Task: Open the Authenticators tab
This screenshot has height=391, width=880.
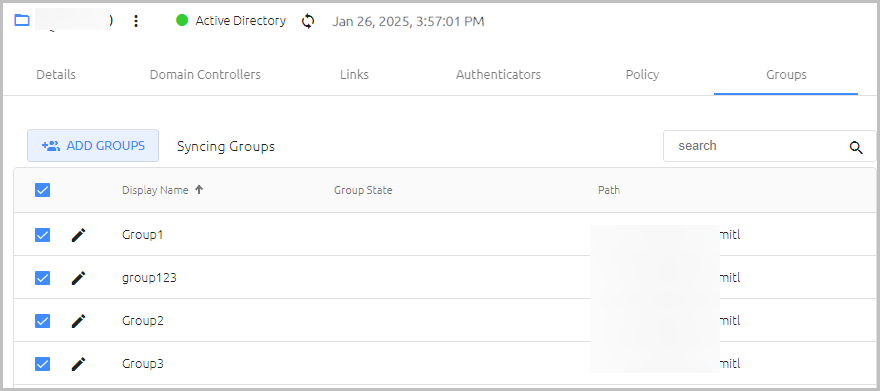Action: tap(498, 75)
